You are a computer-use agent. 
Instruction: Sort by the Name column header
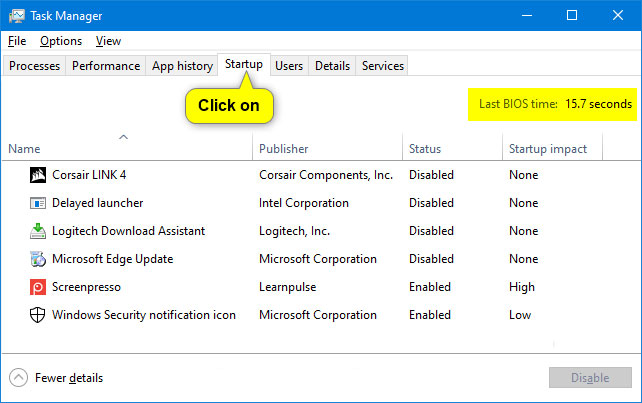coord(127,147)
